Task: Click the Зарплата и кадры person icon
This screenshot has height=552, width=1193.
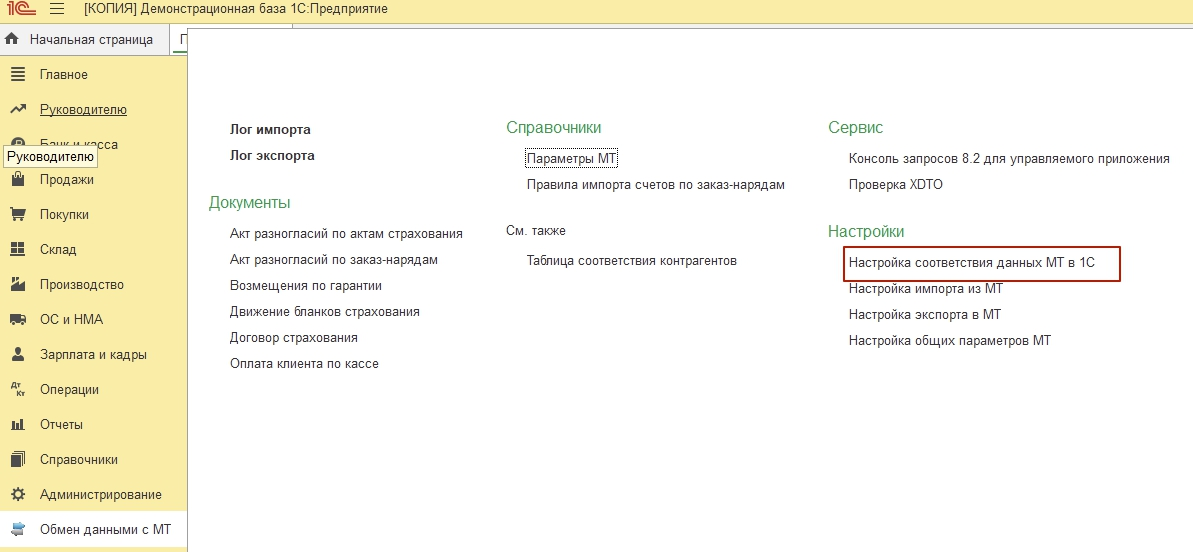Action: coord(17,355)
